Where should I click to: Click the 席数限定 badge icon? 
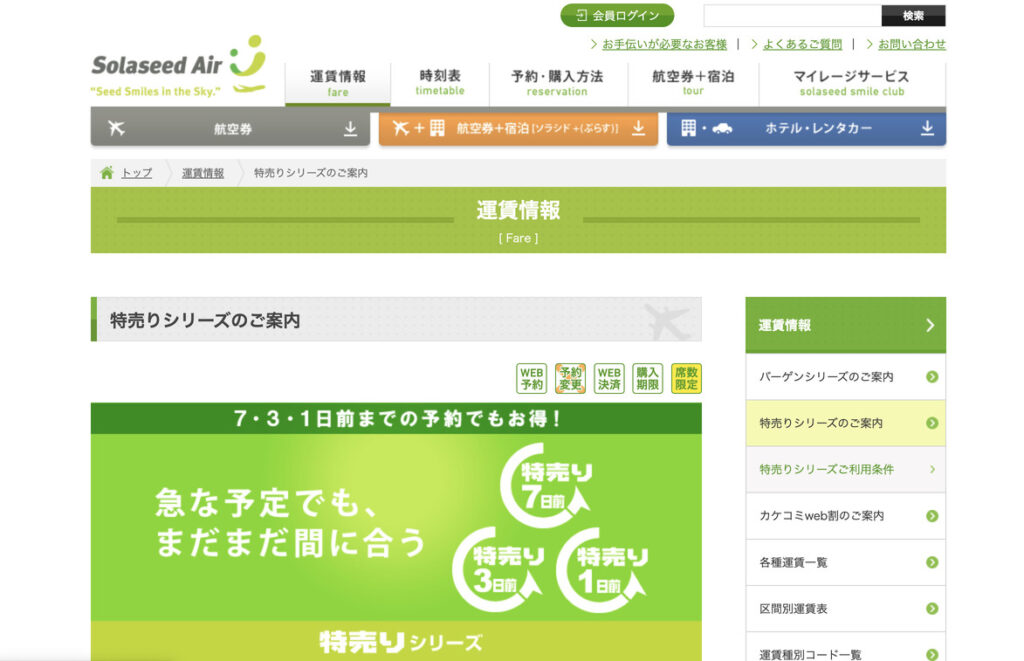pyautogui.click(x=686, y=378)
